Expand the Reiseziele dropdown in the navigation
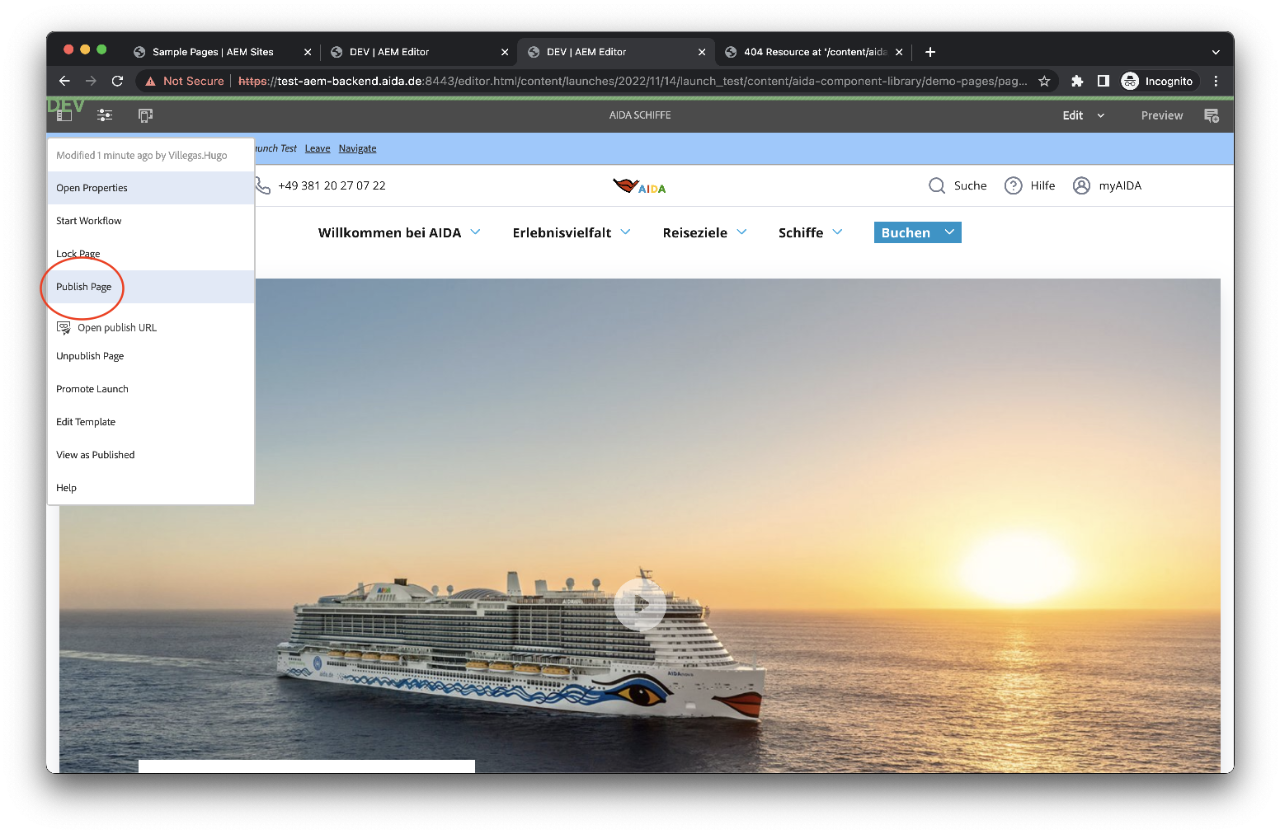 705,232
